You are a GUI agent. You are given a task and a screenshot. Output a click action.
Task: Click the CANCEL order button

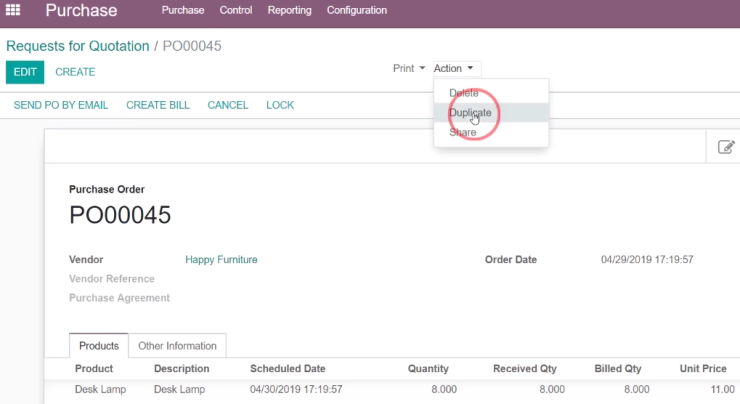[x=228, y=105]
